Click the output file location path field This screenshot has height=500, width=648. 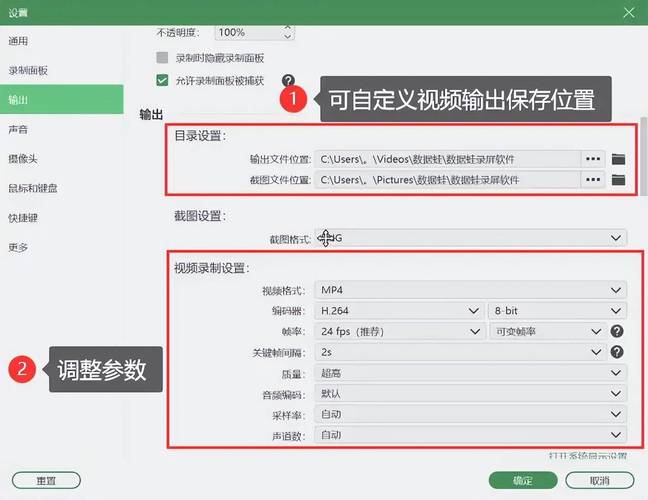[x=448, y=159]
